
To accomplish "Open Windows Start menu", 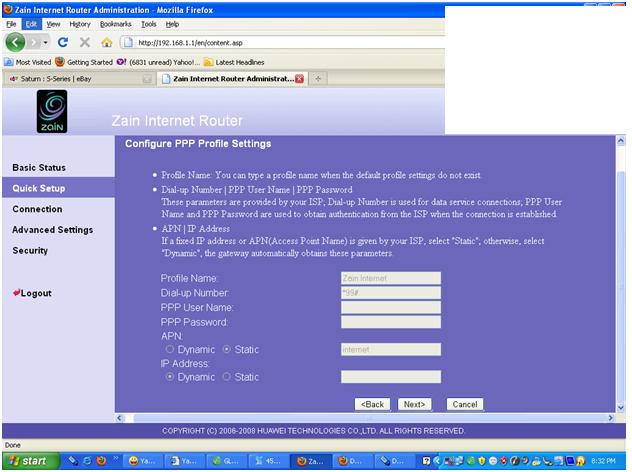I will 28,461.
